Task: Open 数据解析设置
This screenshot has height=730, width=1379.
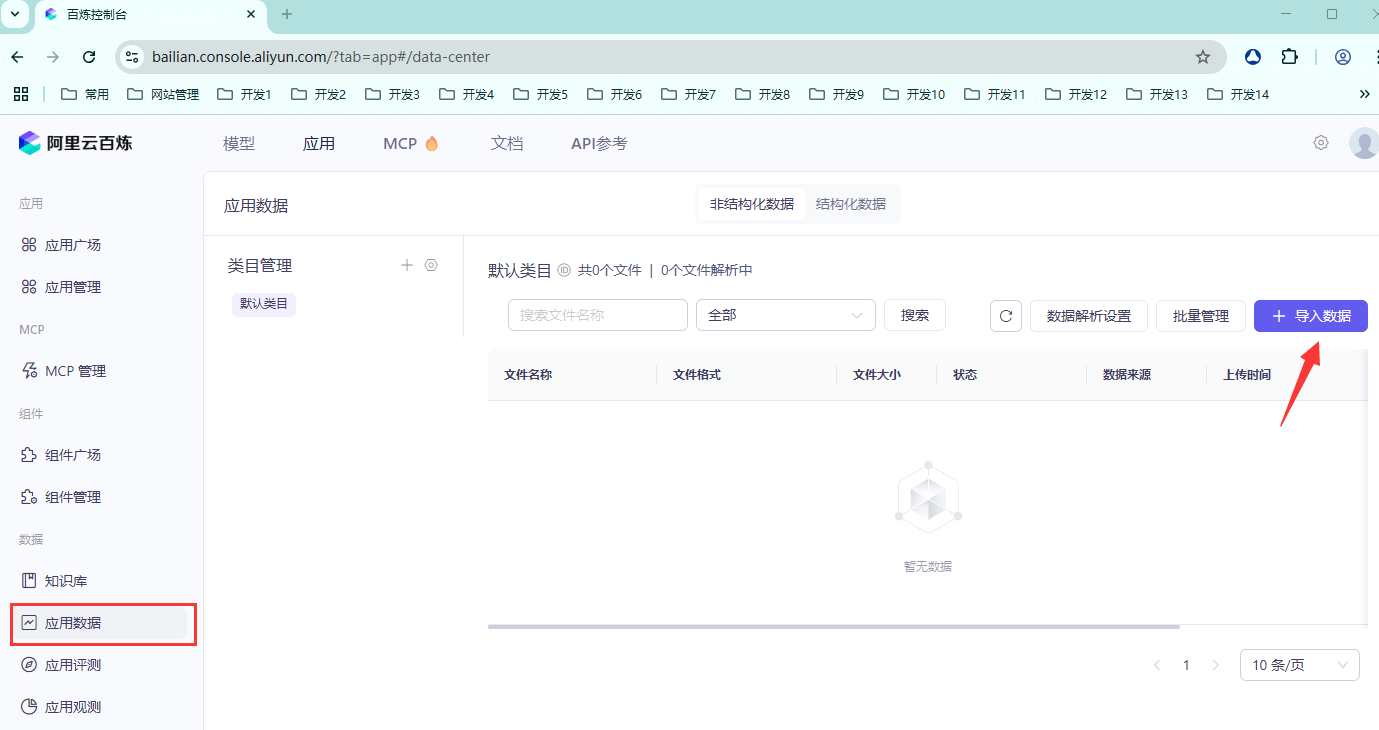Action: [x=1089, y=316]
